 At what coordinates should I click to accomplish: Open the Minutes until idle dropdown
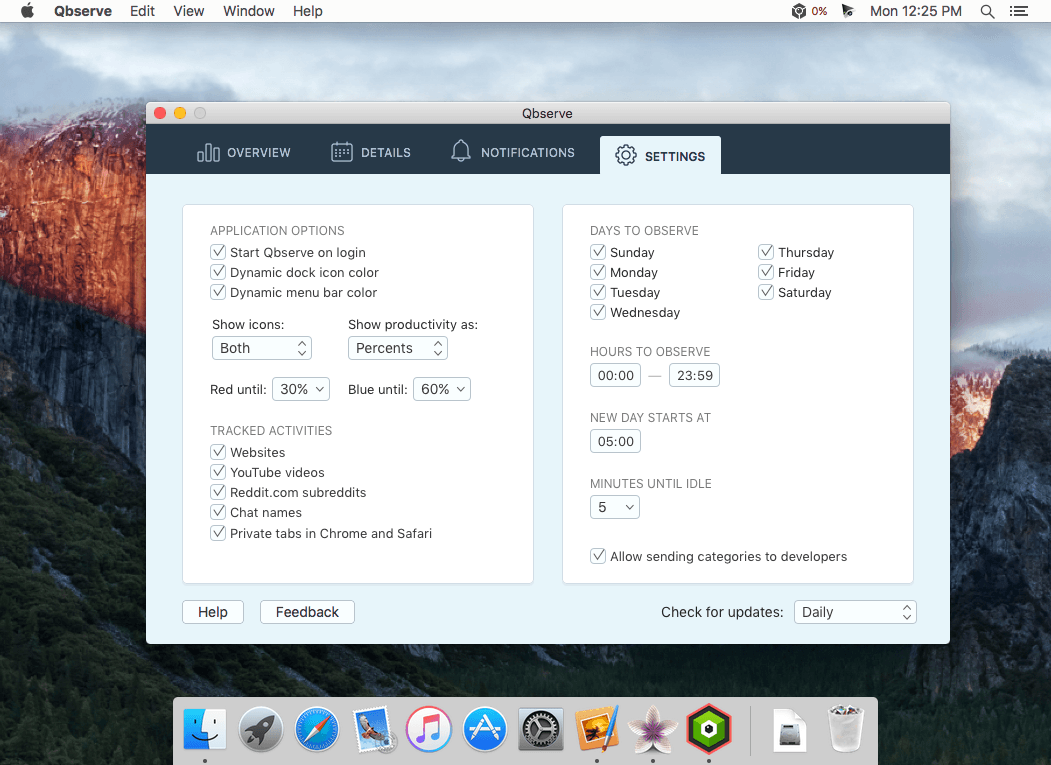pyautogui.click(x=615, y=507)
